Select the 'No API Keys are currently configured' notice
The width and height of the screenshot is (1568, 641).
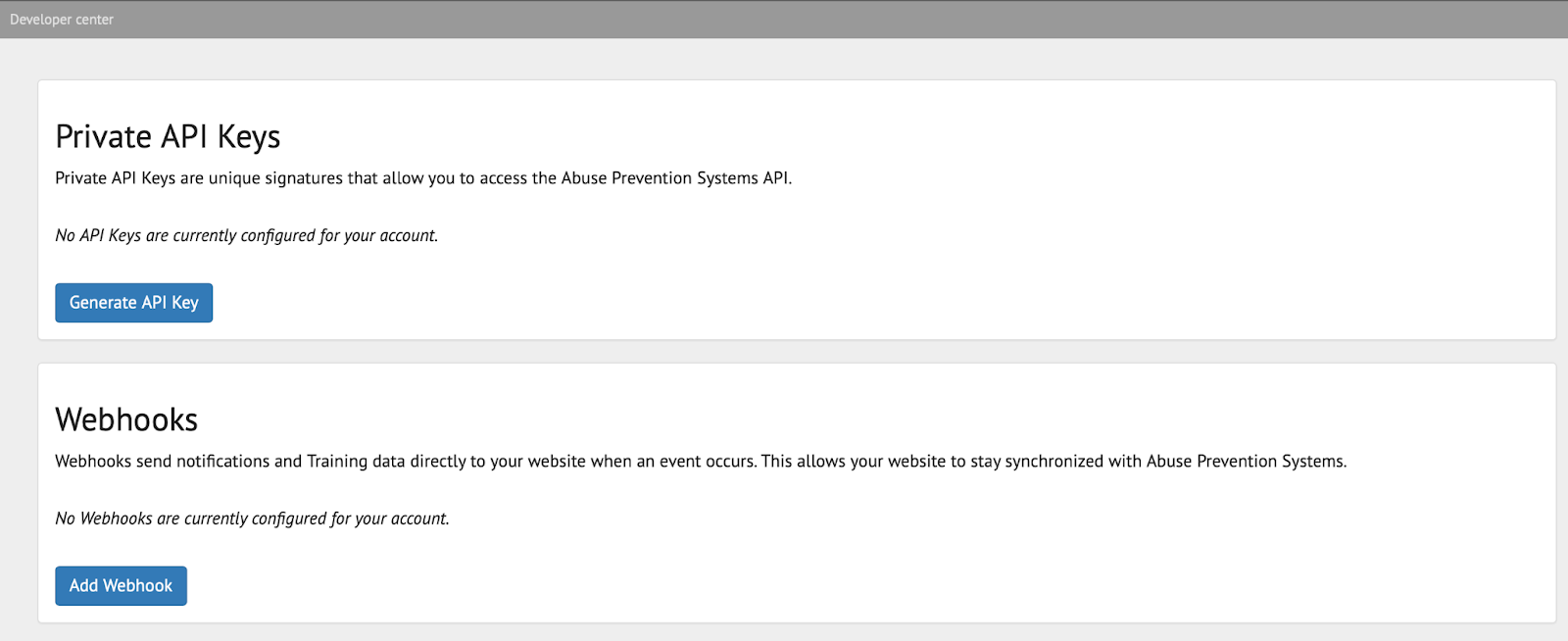point(247,235)
